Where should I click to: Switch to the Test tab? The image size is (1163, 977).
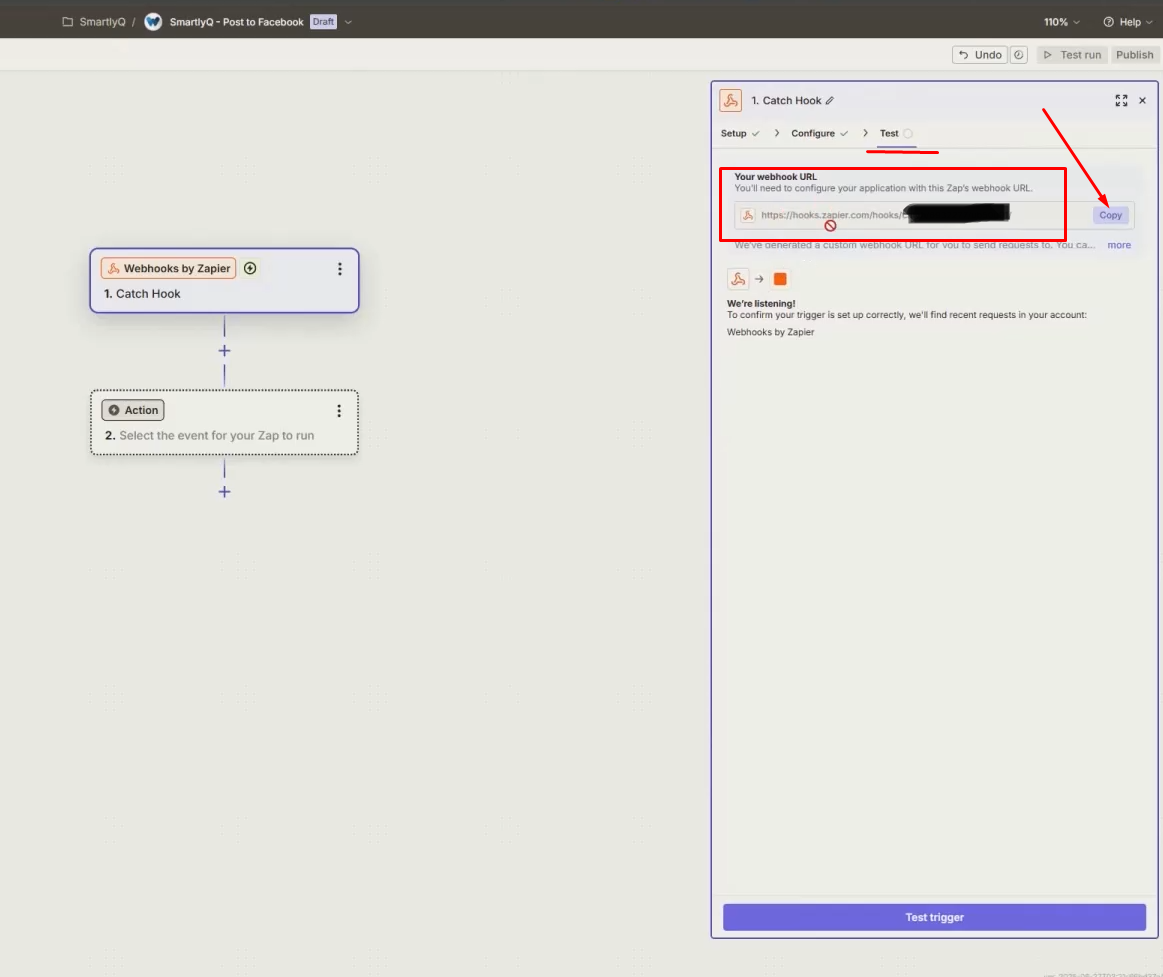coord(896,134)
